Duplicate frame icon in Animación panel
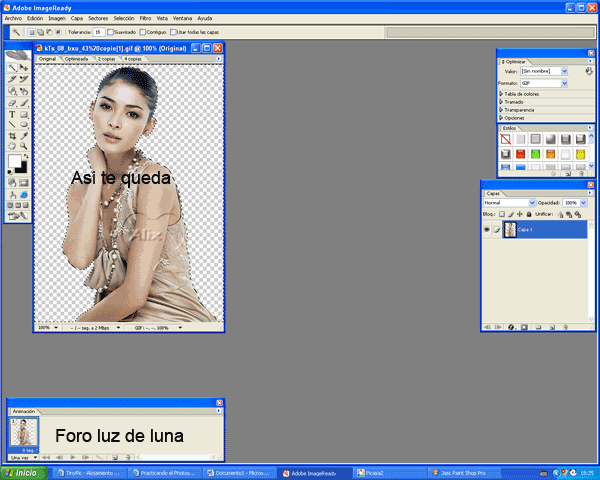Screen dimensions: 600x480 [x=115, y=457]
